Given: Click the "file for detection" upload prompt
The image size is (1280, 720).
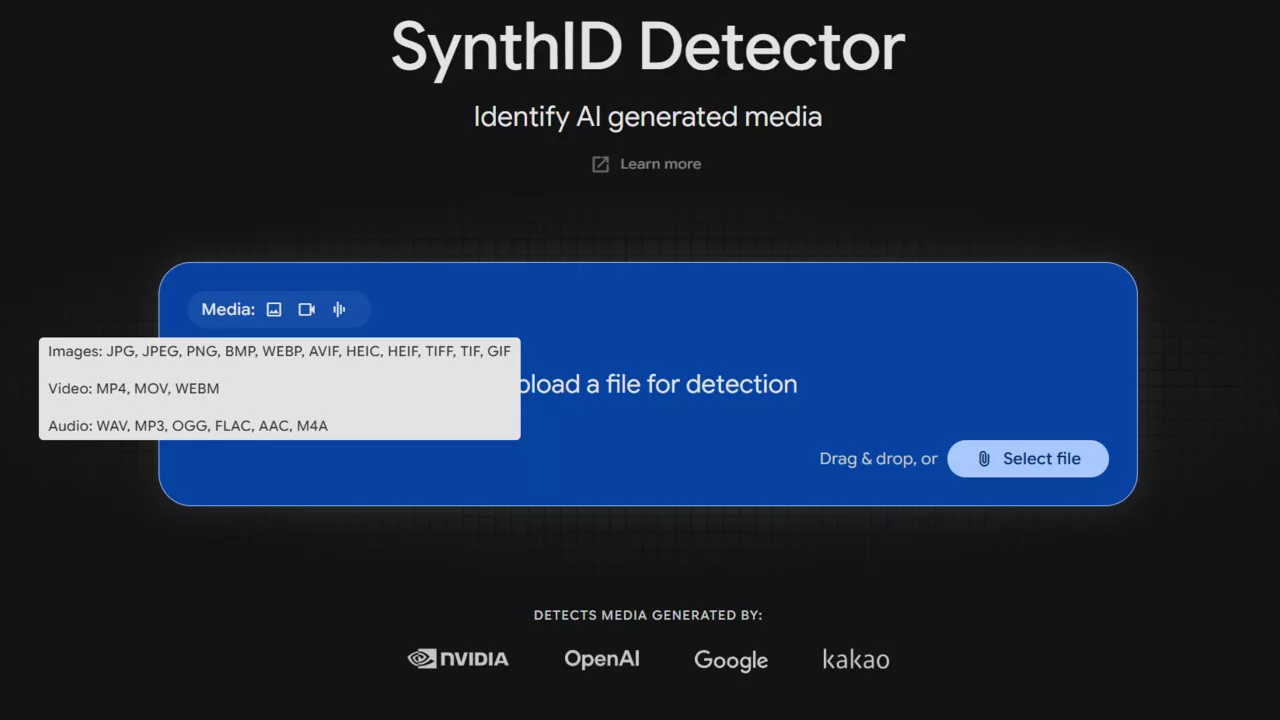Looking at the screenshot, I should click(702, 384).
